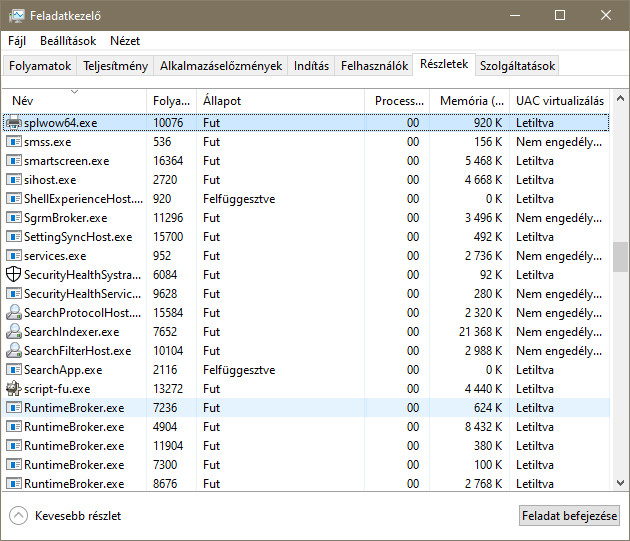Screen dimensions: 630x541
Task: Click PID 952 of services.exe
Action: click(x=162, y=256)
